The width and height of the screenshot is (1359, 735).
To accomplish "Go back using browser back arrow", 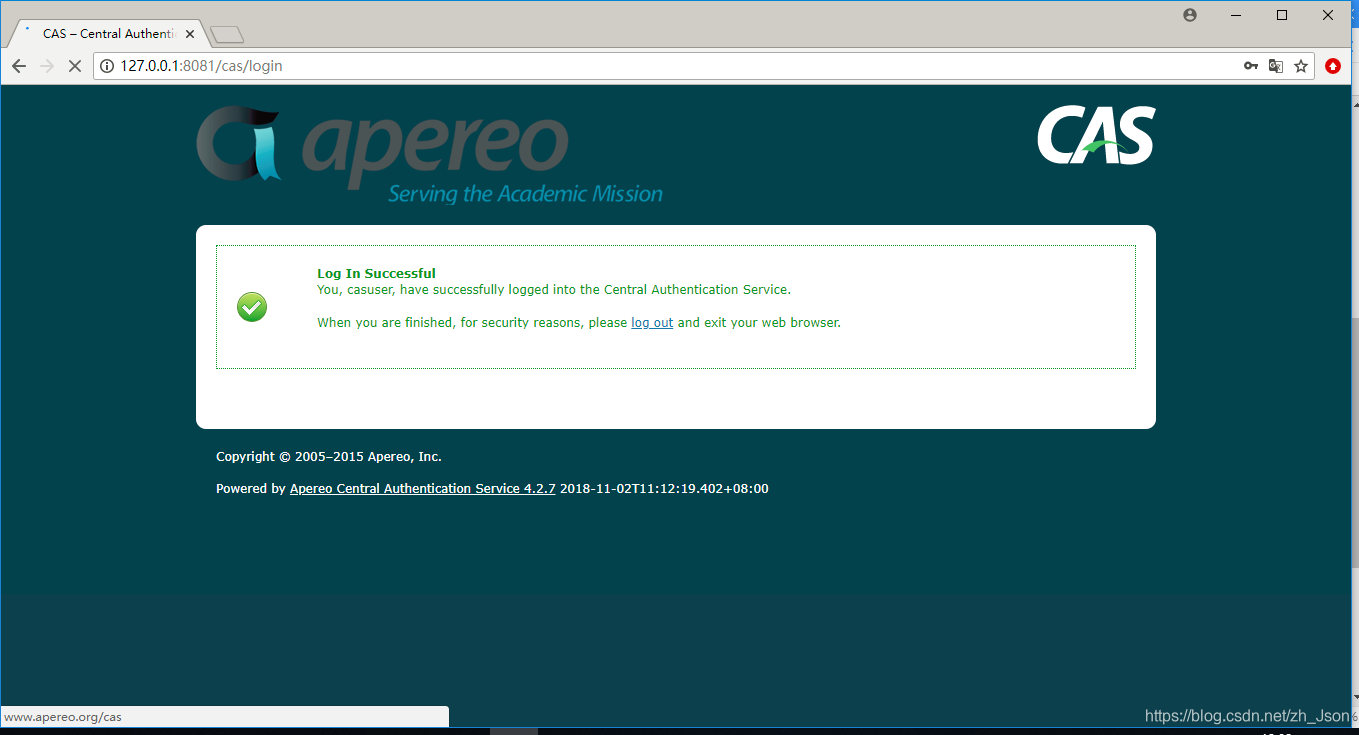I will tap(19, 66).
